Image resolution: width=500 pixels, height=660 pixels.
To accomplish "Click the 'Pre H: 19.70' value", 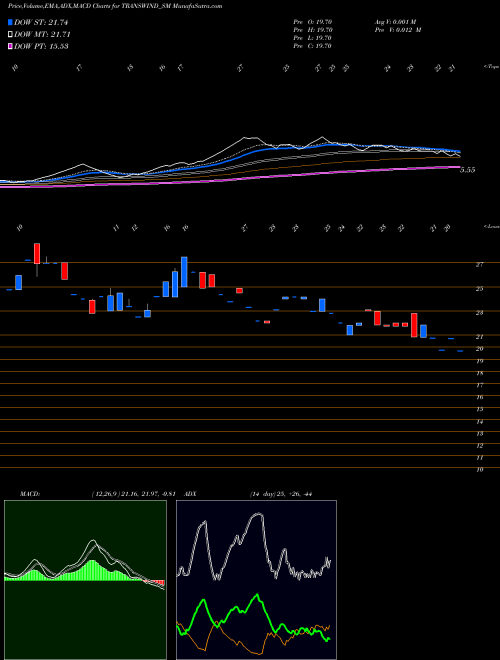I will coord(313,30).
